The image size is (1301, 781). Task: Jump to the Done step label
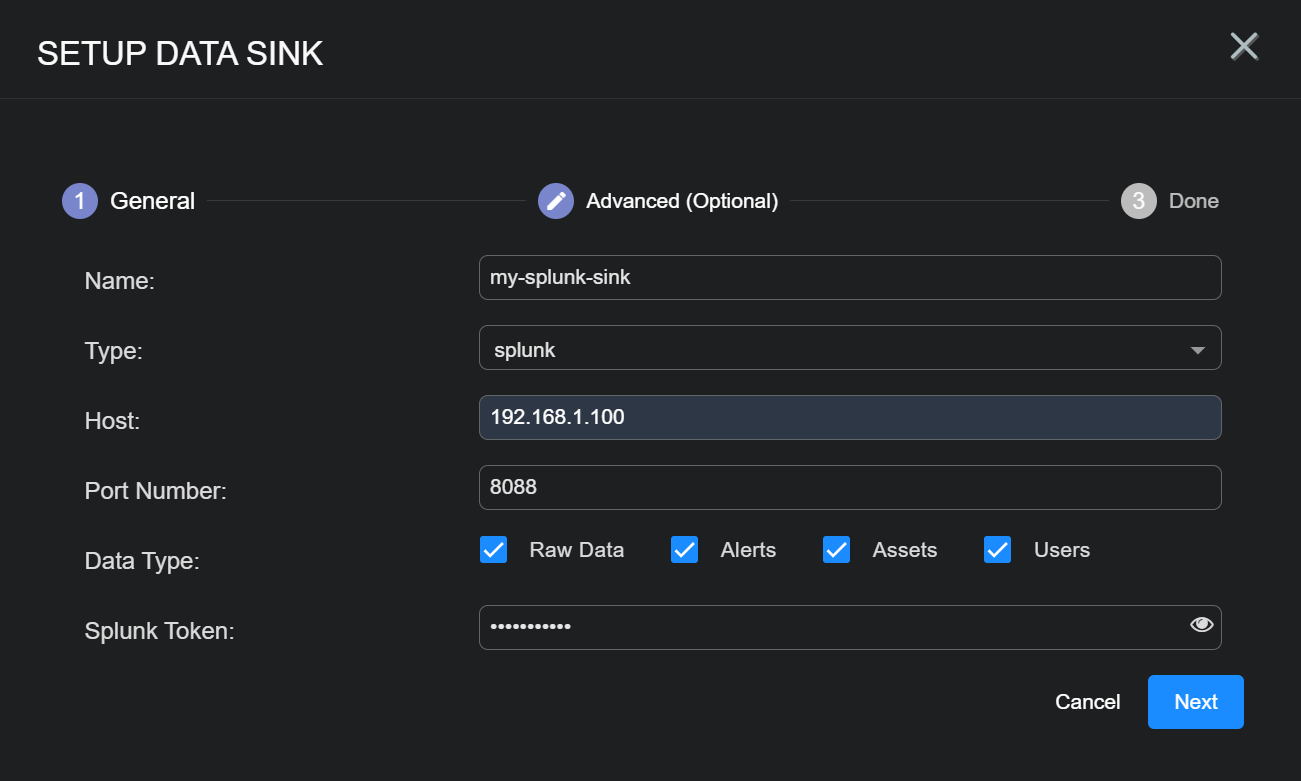click(x=1193, y=201)
